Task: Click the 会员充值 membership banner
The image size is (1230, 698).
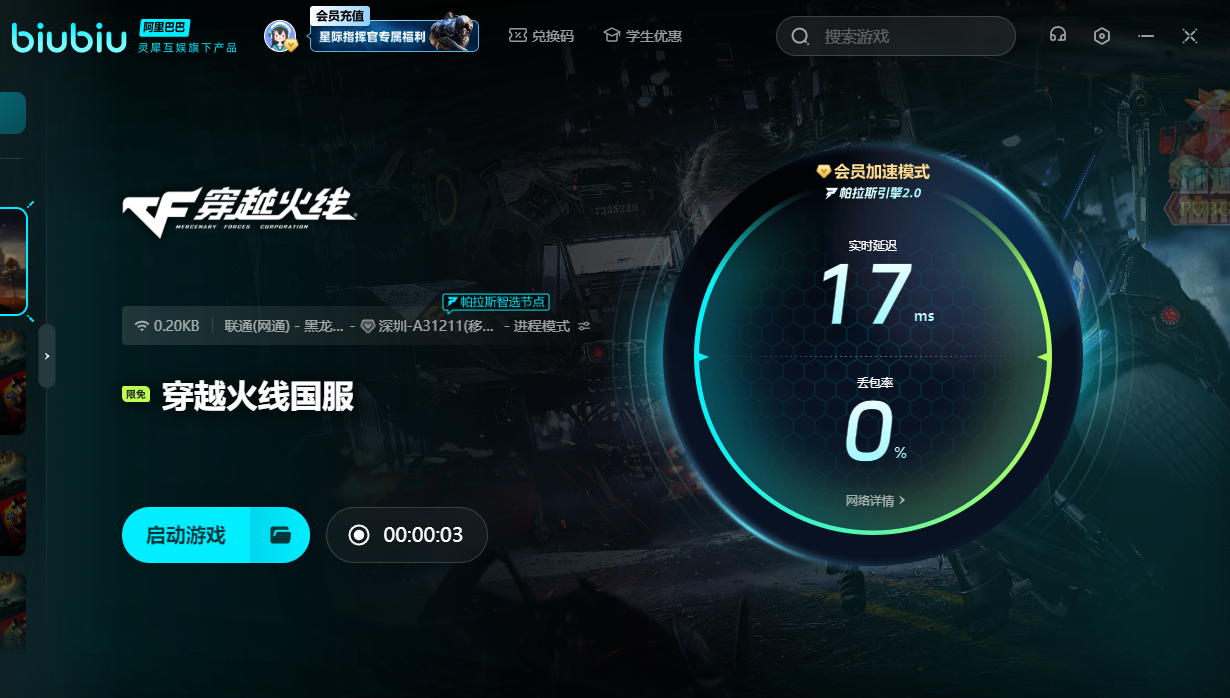Action: pos(394,36)
